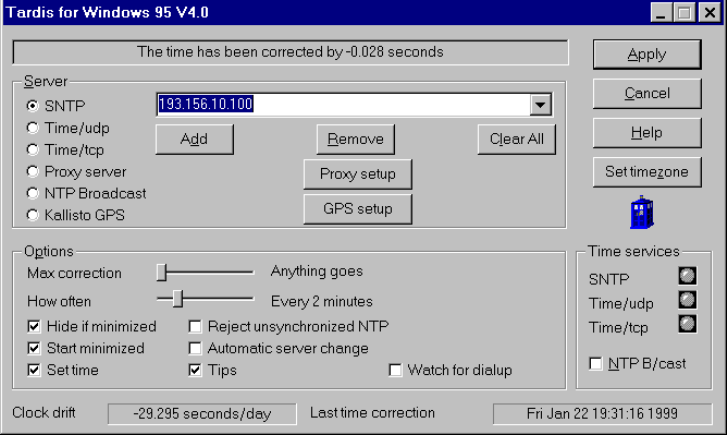
Task: Click the server address field showing 193.156.10.100
Action: click(x=343, y=105)
